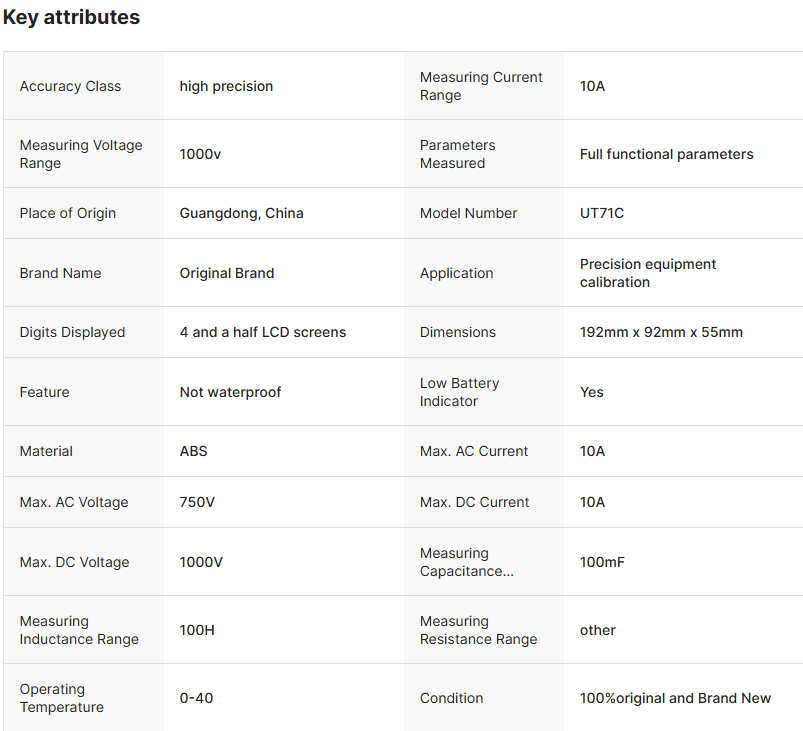Select the Low Battery Indicator label
This screenshot has width=803, height=731.
[x=459, y=392]
